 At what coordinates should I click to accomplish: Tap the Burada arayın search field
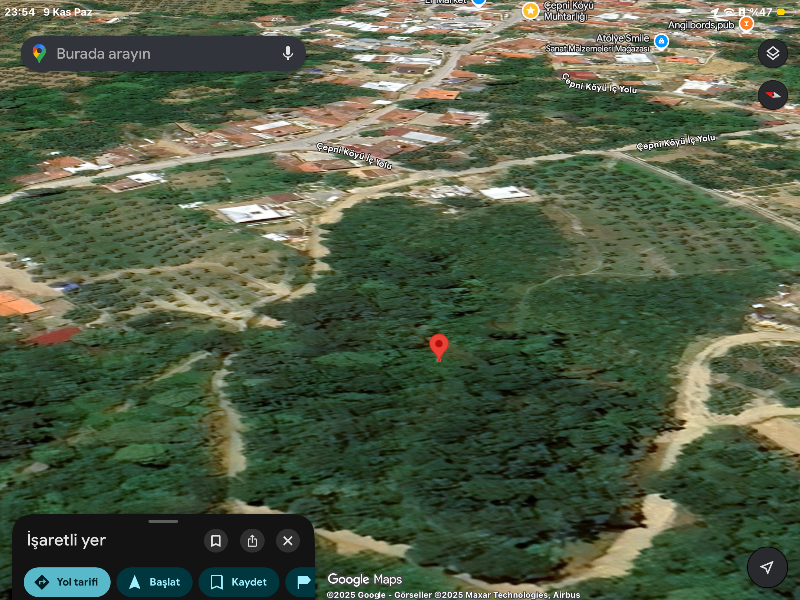pyautogui.click(x=160, y=54)
